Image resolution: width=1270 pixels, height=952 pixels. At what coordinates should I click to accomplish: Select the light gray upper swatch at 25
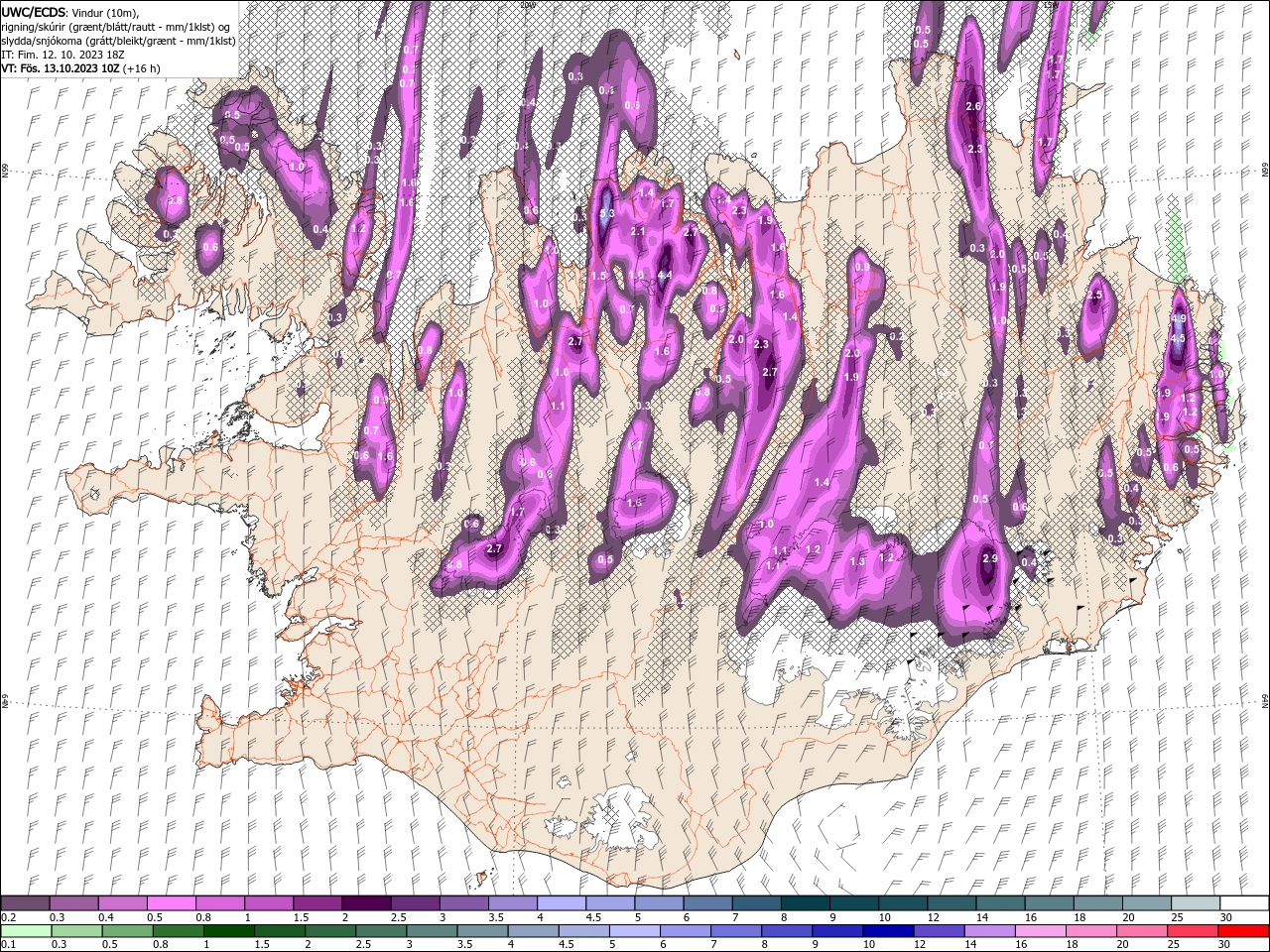[x=1195, y=903]
